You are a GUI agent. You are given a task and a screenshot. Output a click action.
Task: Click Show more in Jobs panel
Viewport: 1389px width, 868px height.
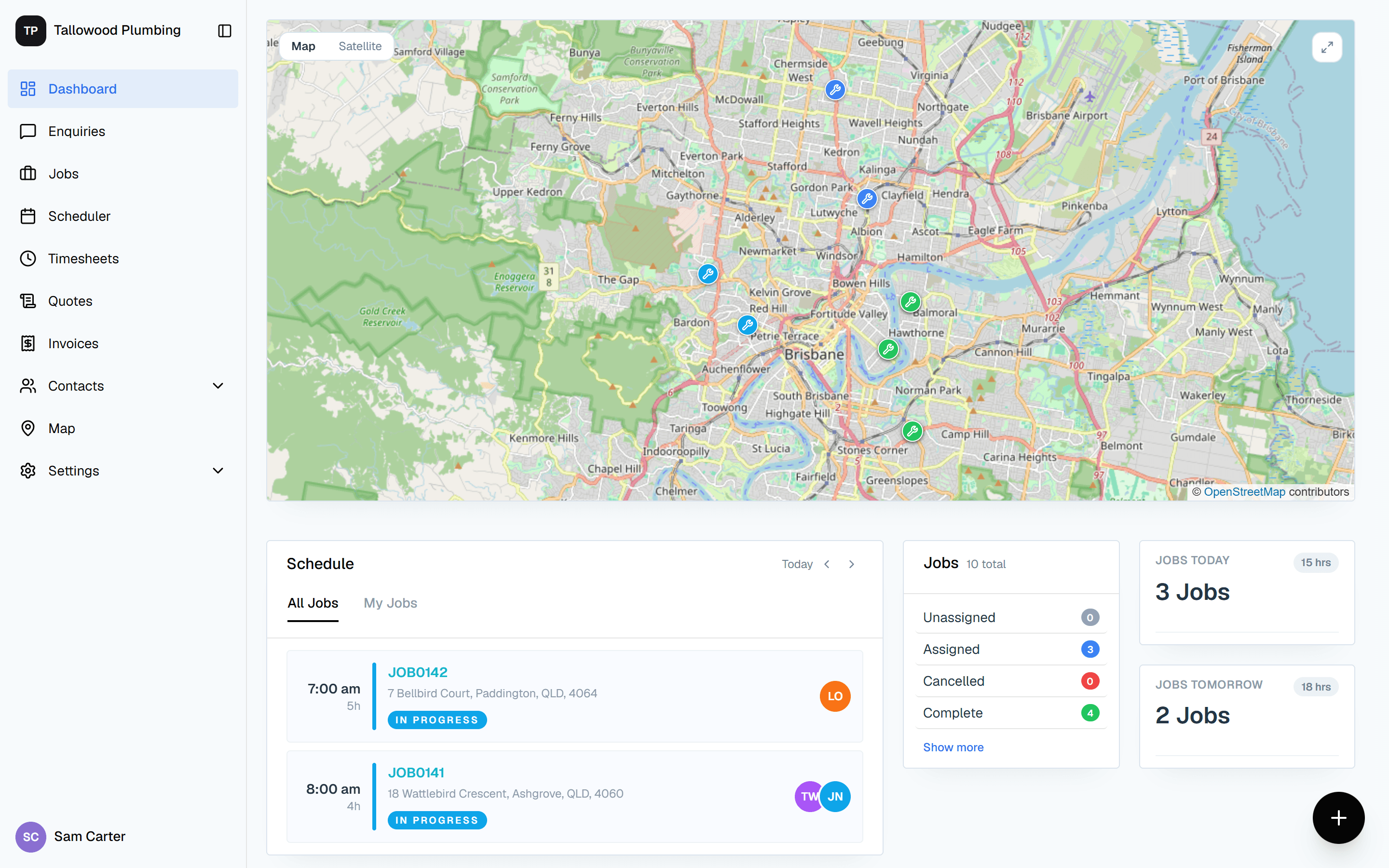point(953,747)
